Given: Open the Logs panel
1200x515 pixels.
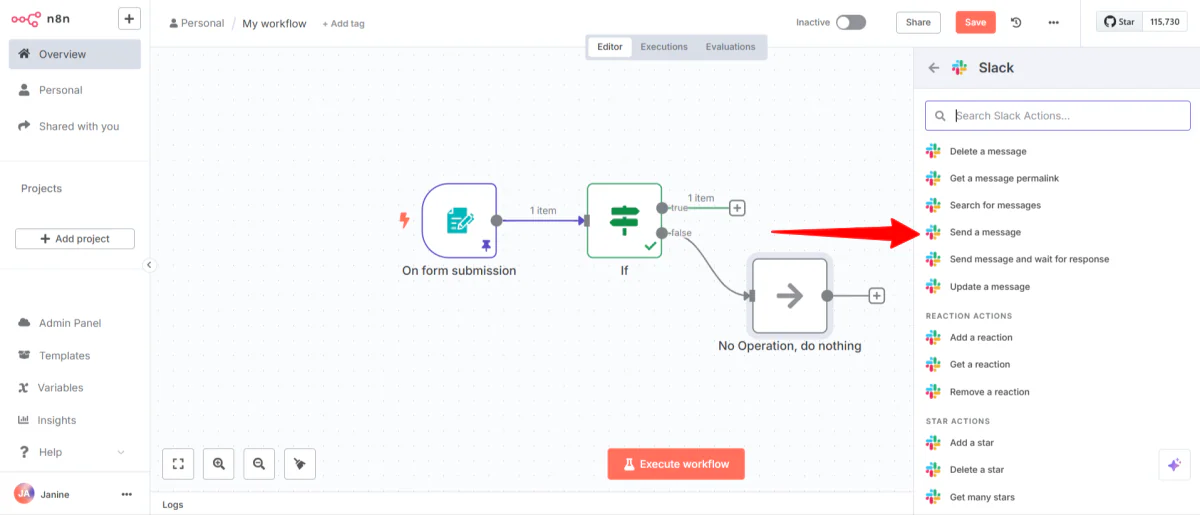Looking at the screenshot, I should (x=173, y=505).
